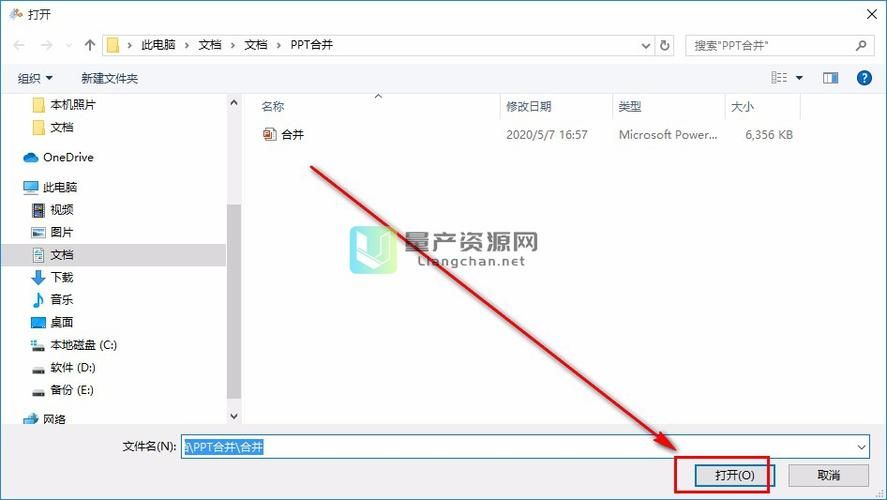Screen dimensions: 887x500
Task: Click the 合并 file's PowerPoint icon
Action: click(x=269, y=135)
